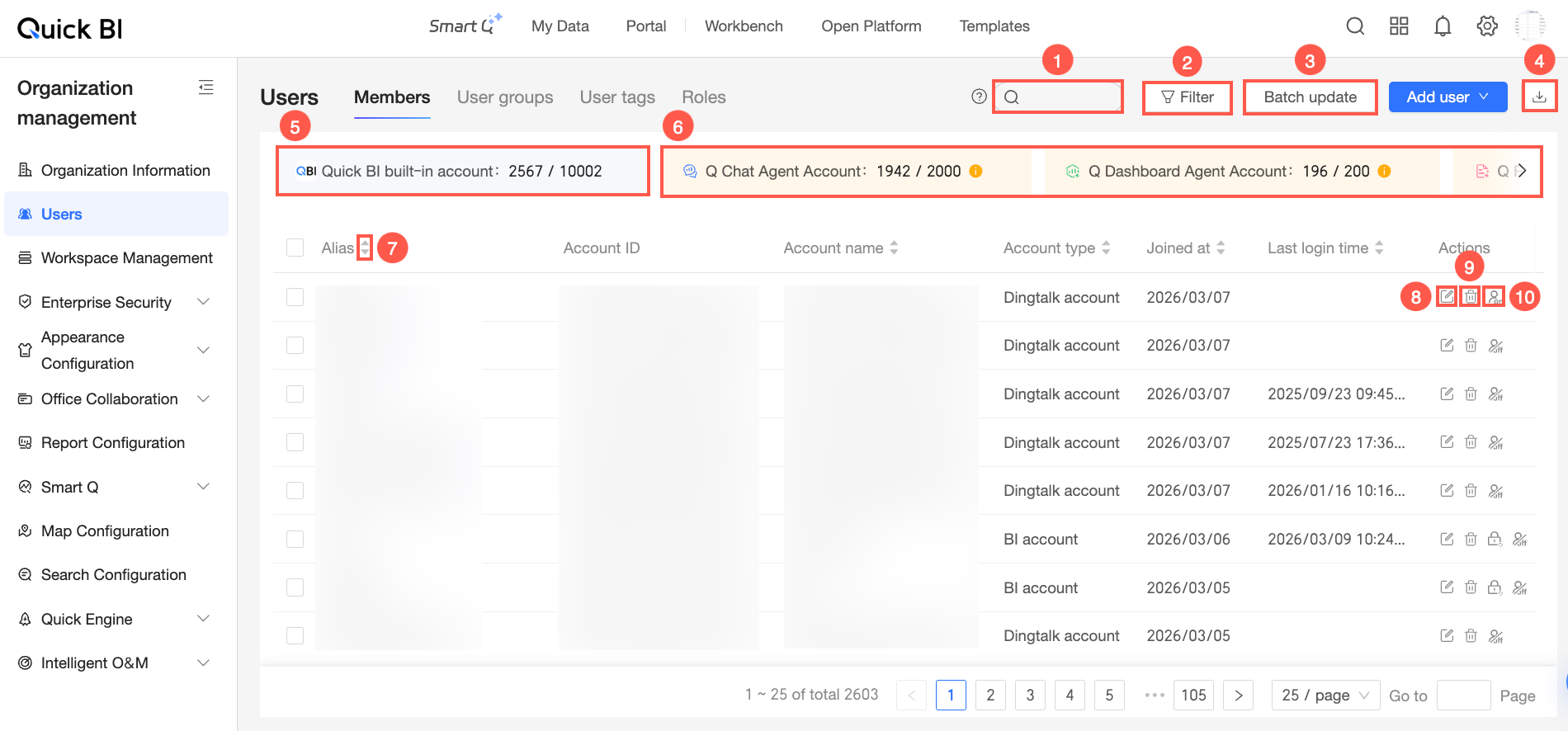Switch to the User groups tab
The image size is (1568, 731).
click(505, 97)
